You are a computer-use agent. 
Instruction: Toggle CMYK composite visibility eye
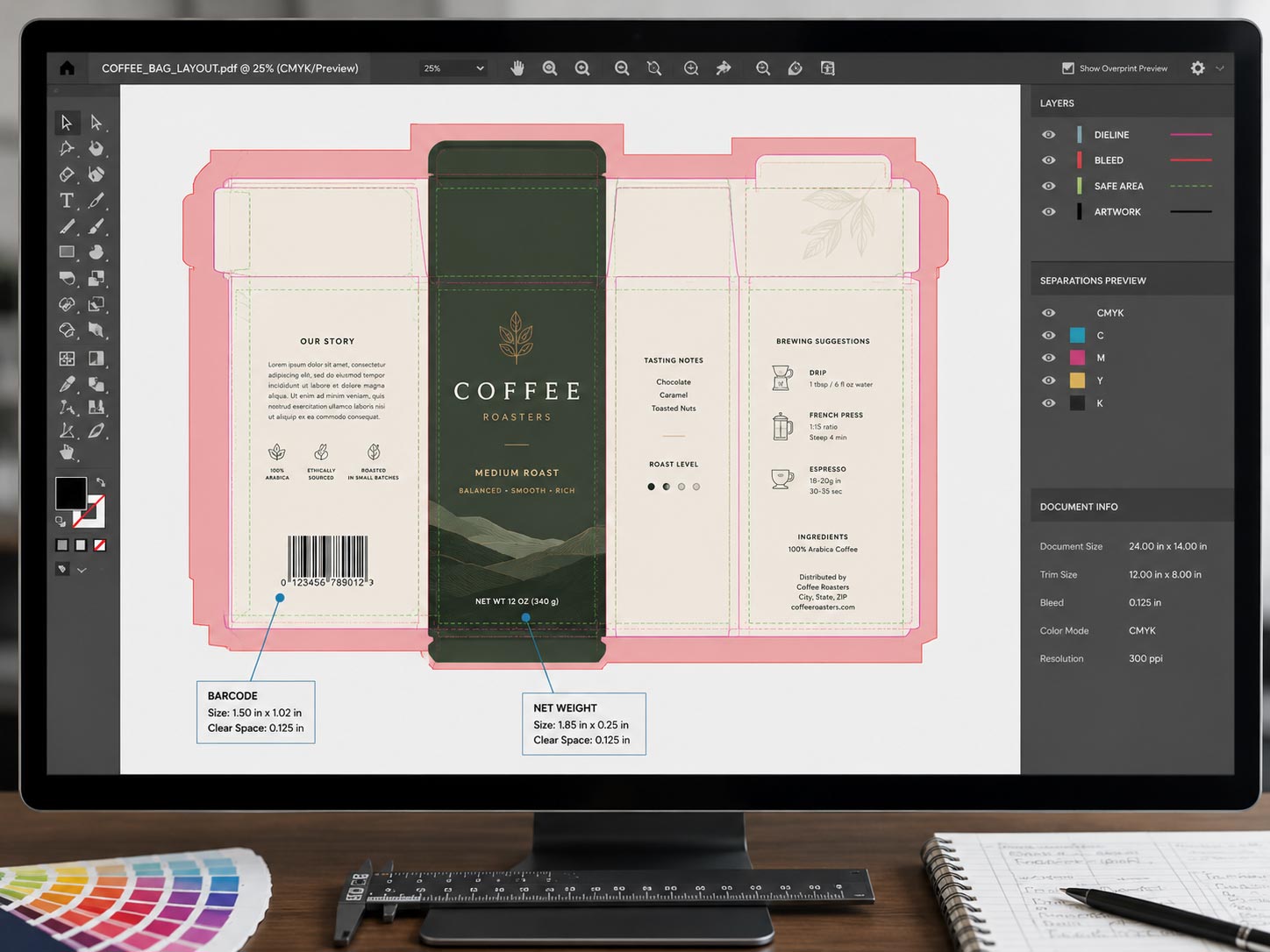click(1048, 313)
